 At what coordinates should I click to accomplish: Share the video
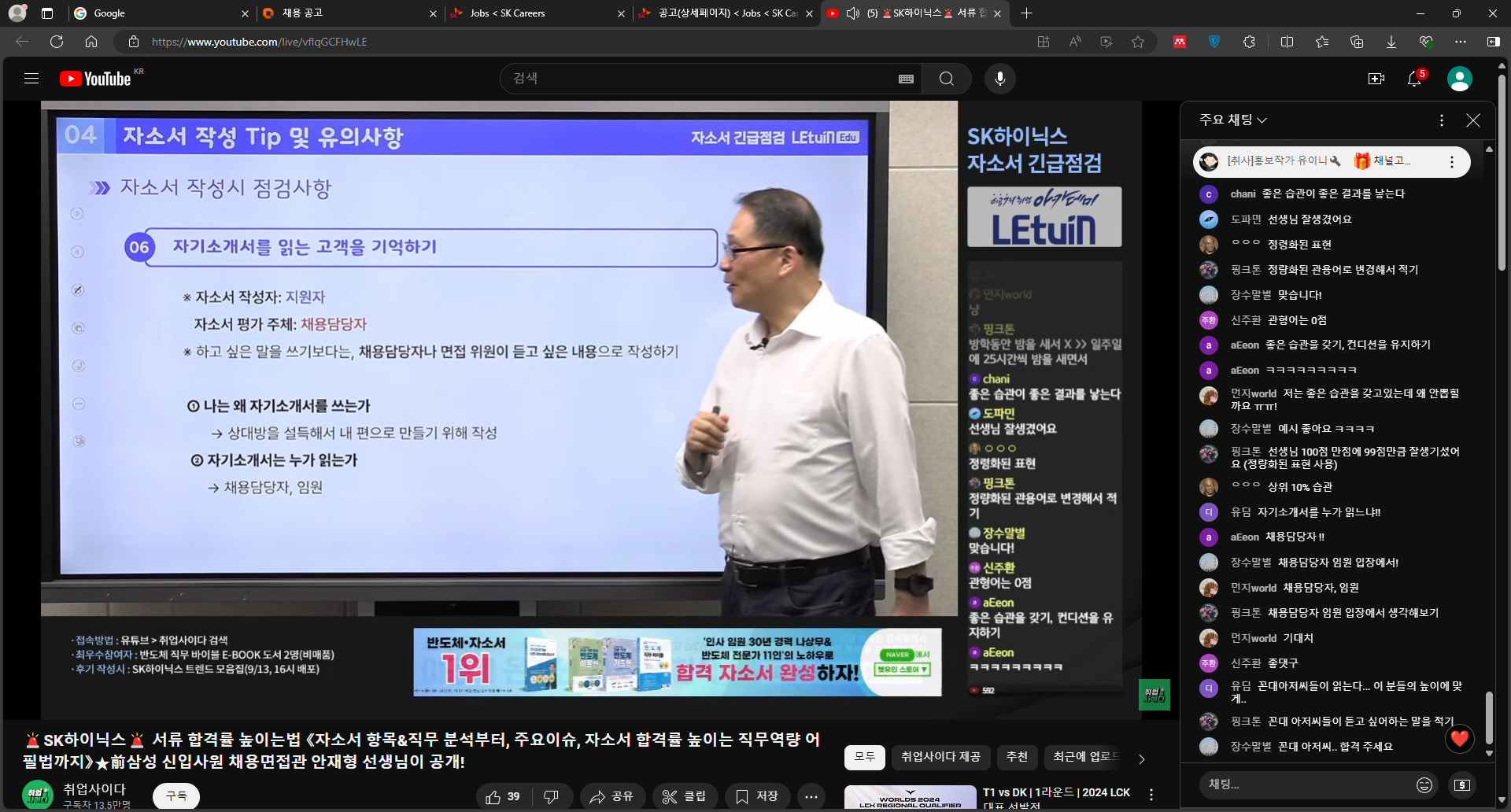click(612, 797)
